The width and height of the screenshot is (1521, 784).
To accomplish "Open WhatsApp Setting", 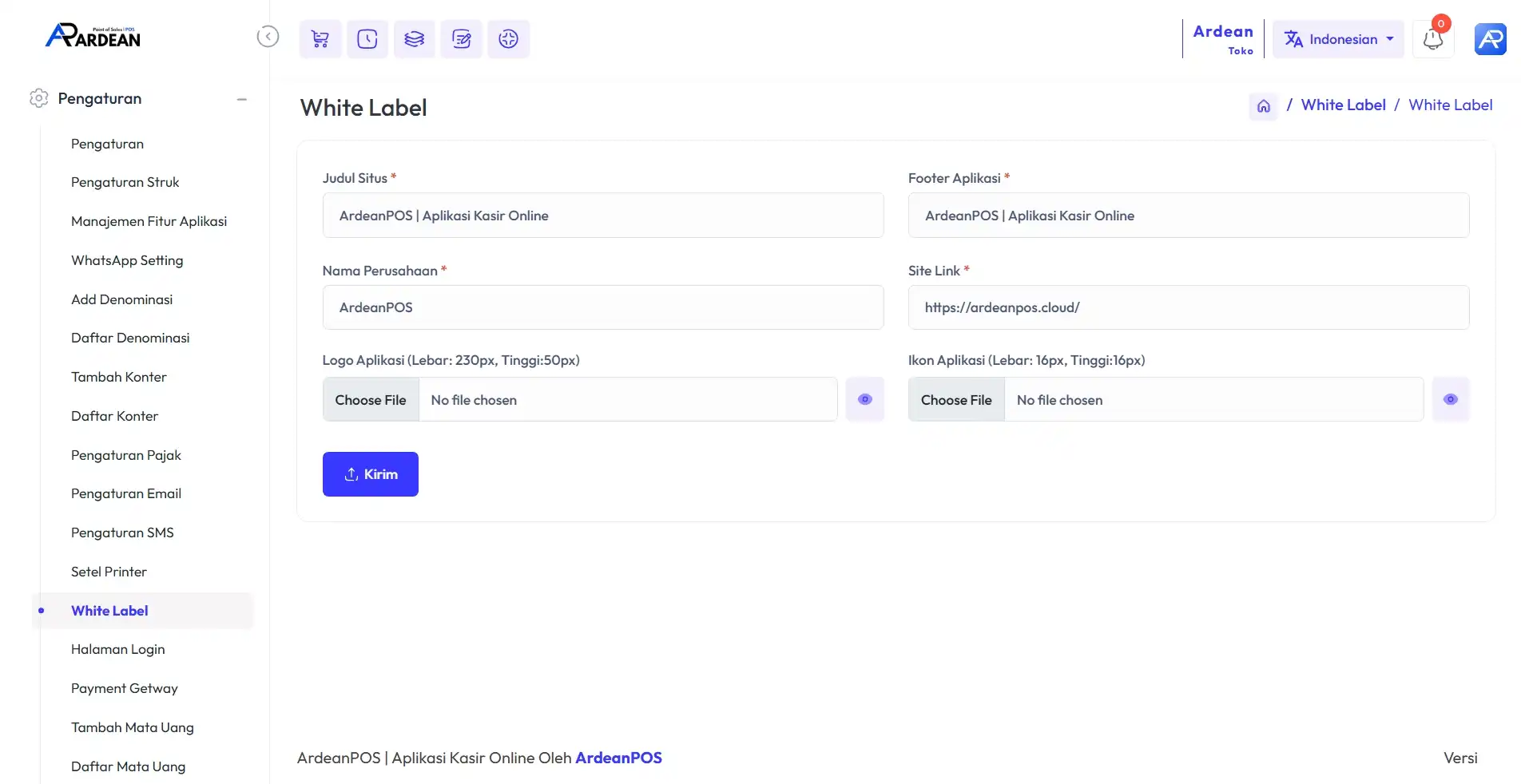I will (x=127, y=260).
